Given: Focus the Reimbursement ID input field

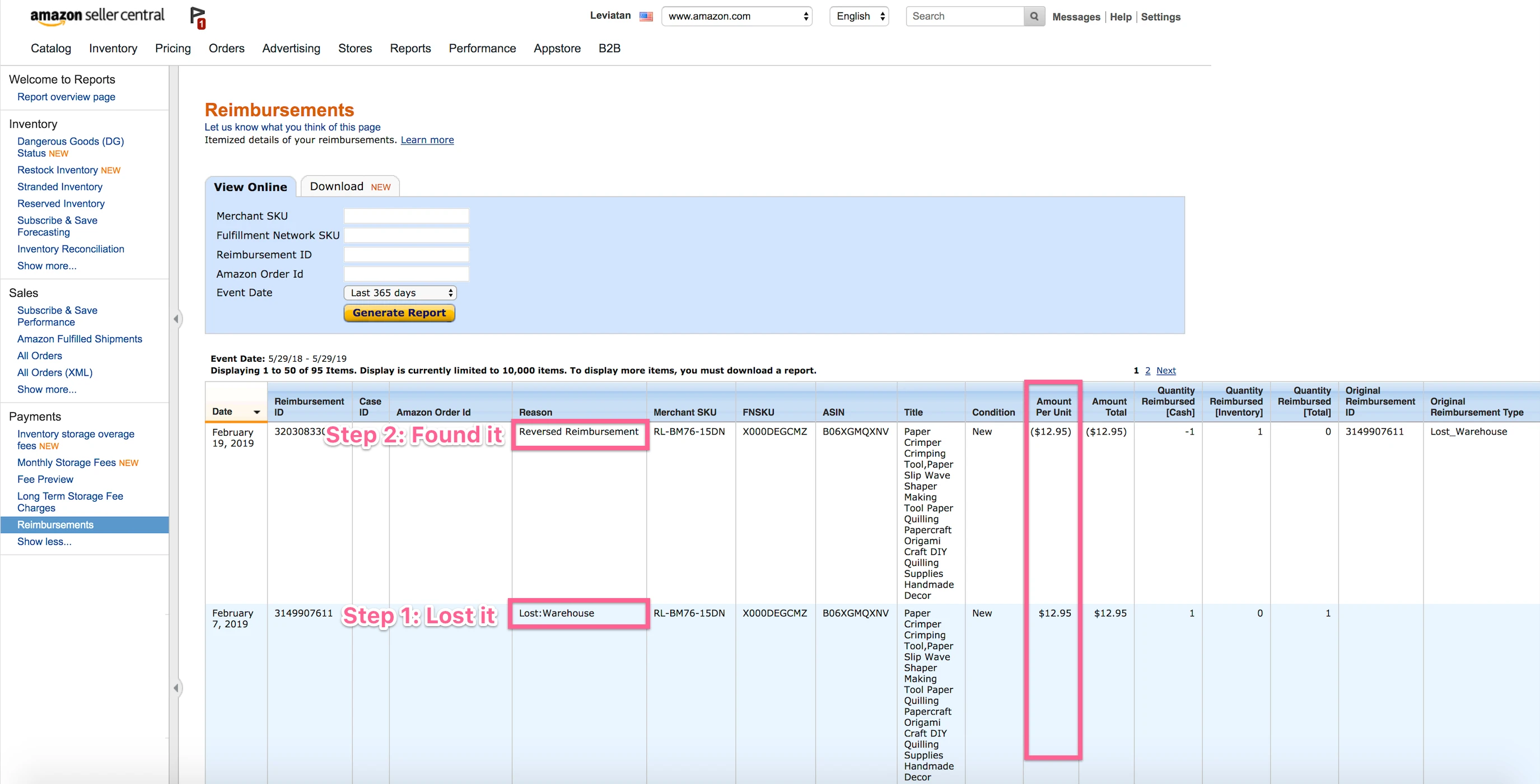Looking at the screenshot, I should 406,255.
